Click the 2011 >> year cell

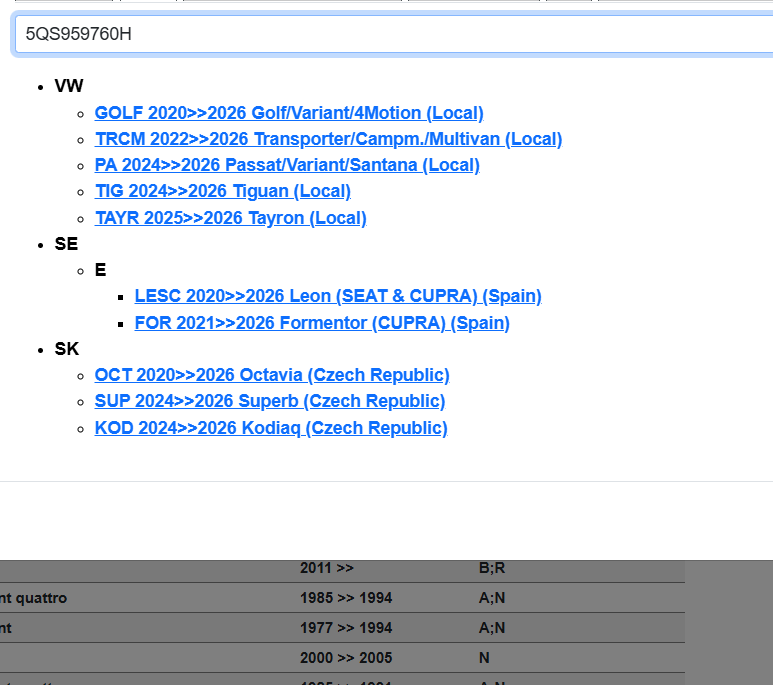[x=327, y=568]
